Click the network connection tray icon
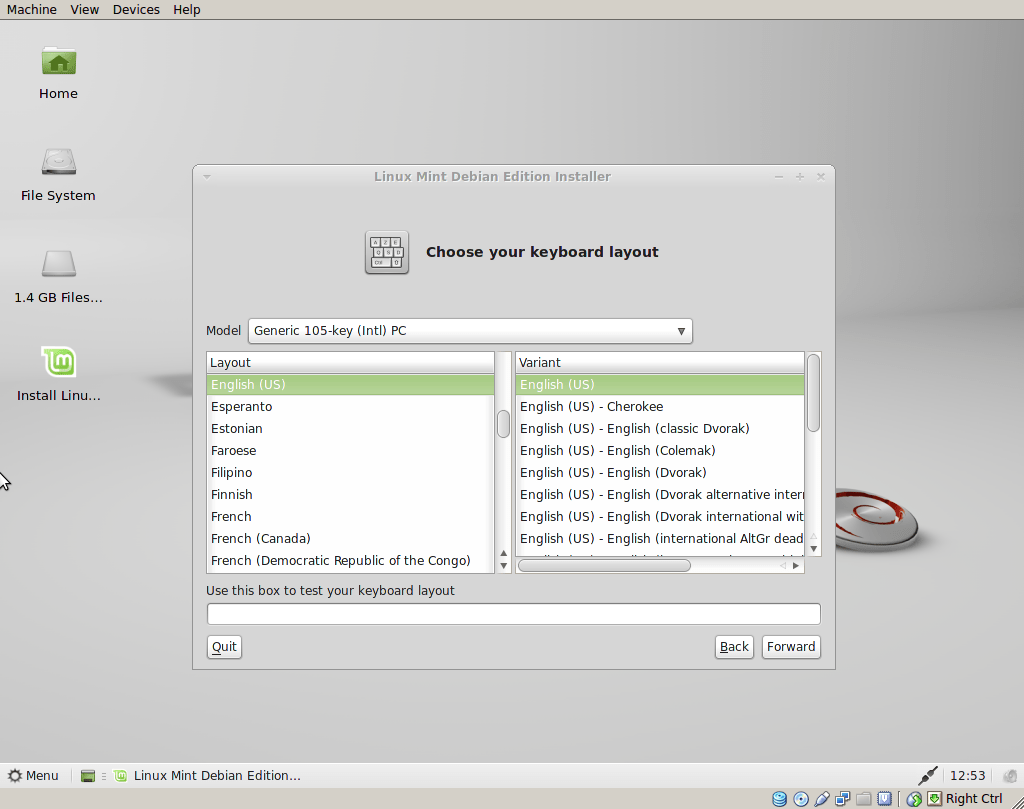The image size is (1024, 809). tap(927, 775)
